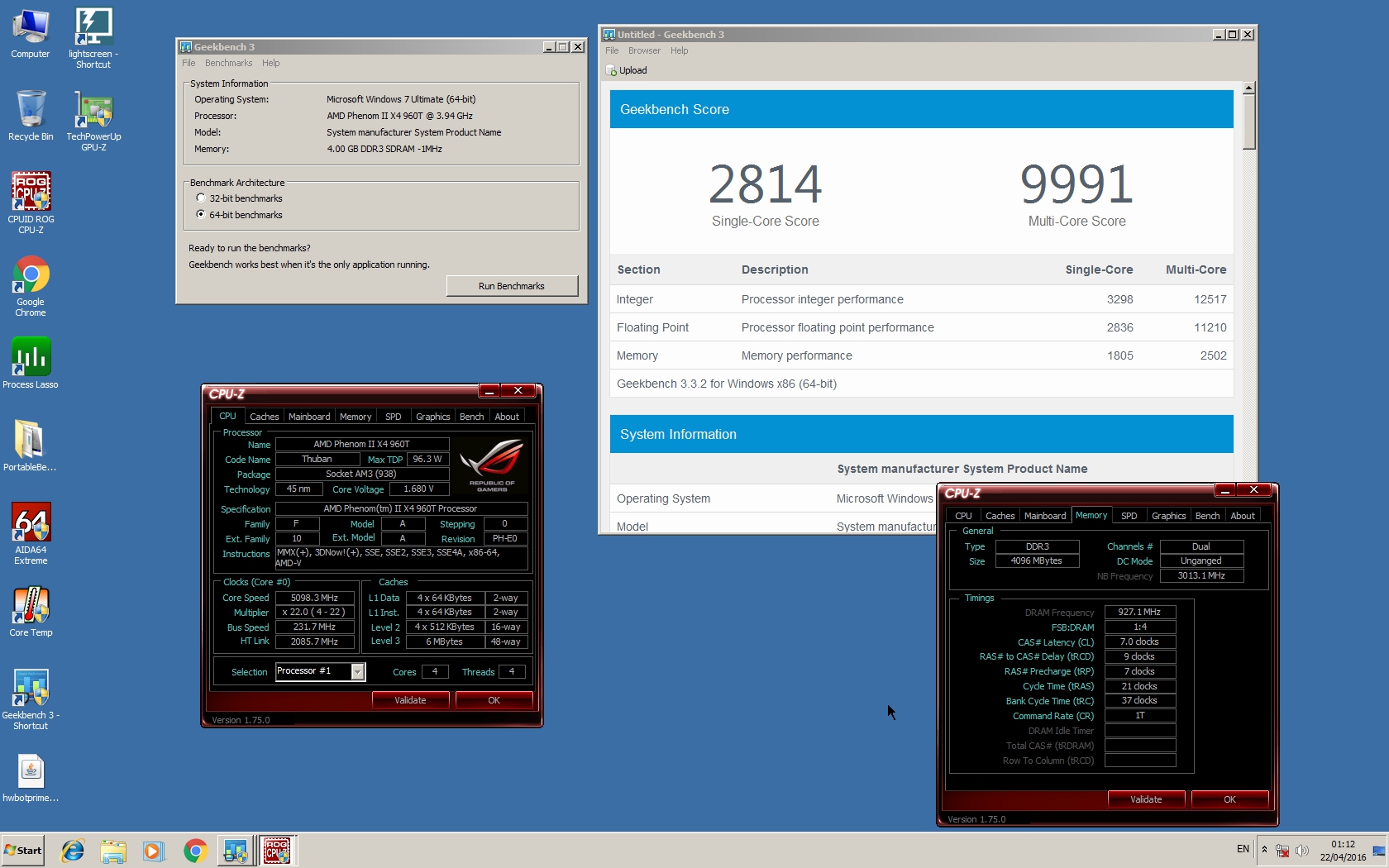1389x868 pixels.
Task: Click the results scrollbar up arrow
Action: click(x=1249, y=87)
